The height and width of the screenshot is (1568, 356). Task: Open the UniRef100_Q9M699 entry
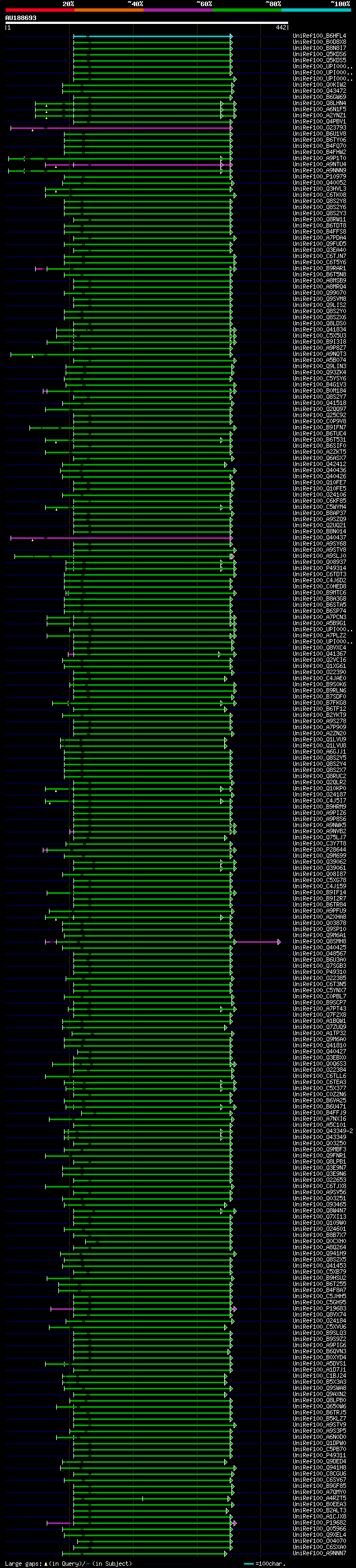tap(319, 856)
